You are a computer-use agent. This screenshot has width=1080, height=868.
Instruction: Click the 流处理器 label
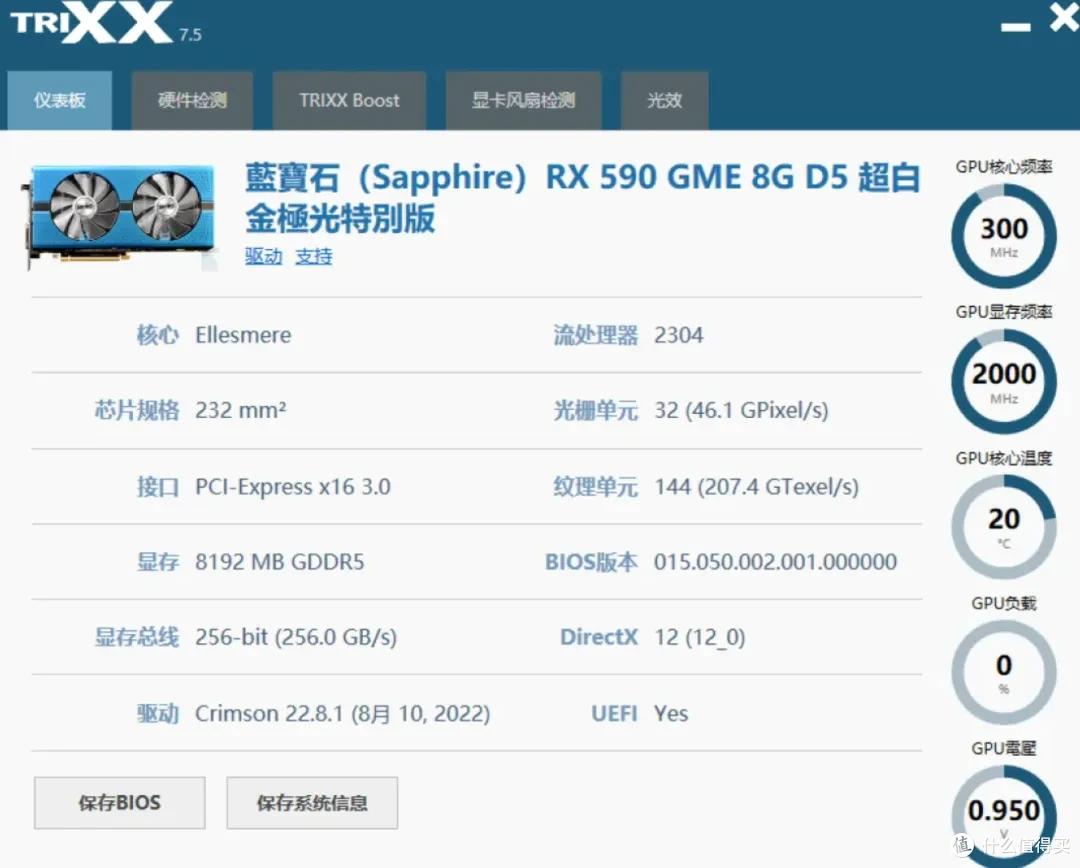pos(596,335)
